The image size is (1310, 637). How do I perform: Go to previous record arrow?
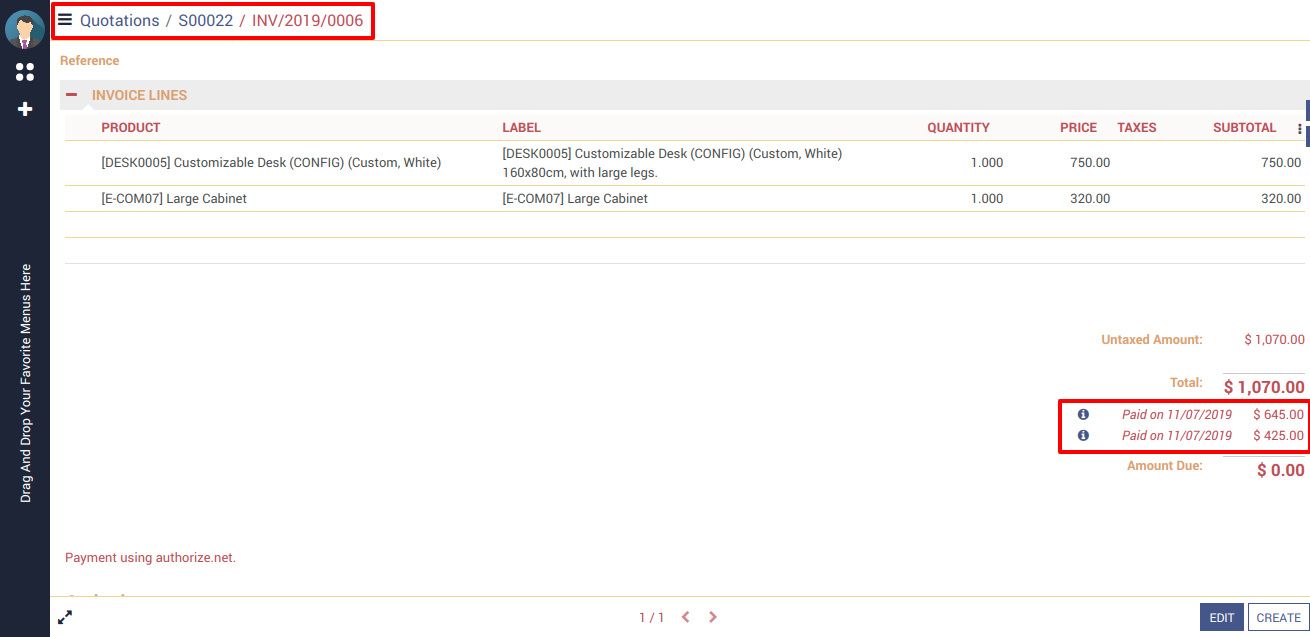tap(685, 618)
